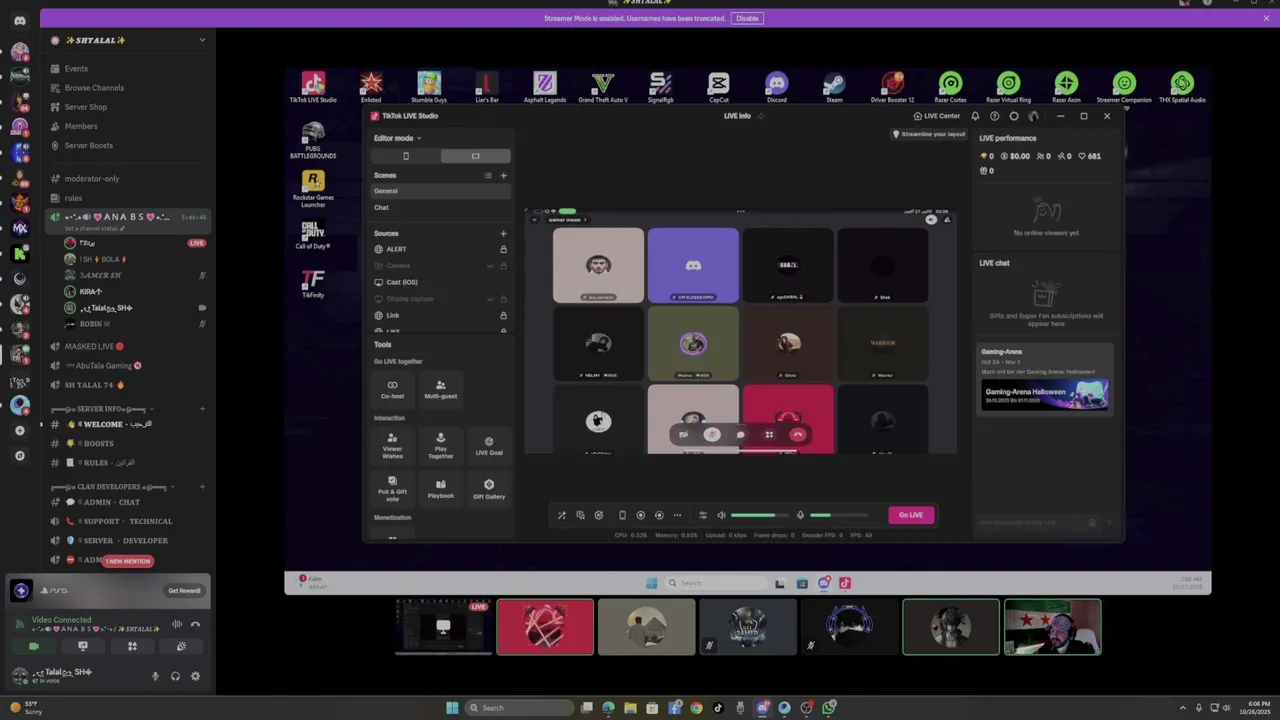Open Steam desktop shortcut
Screen dimensions: 1280x720
click(x=834, y=88)
